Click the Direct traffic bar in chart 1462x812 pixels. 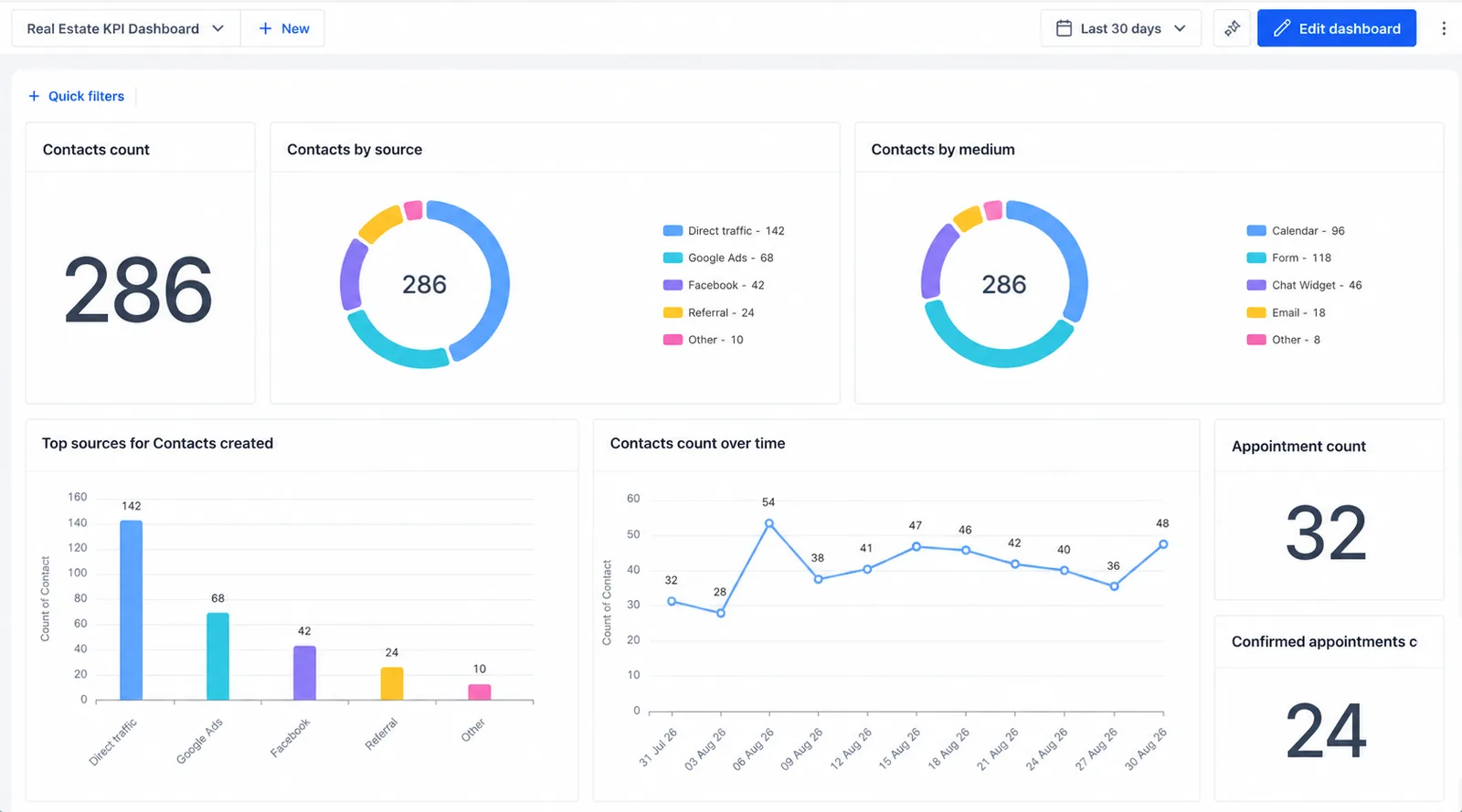131,610
